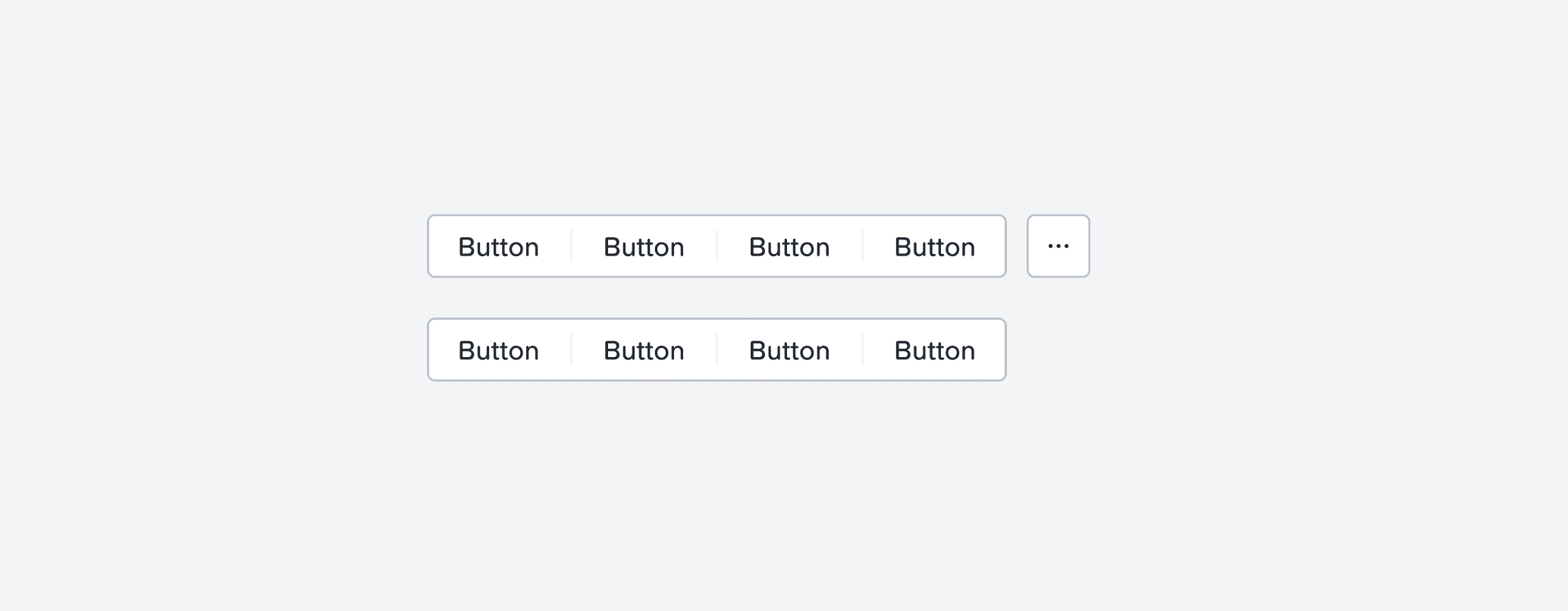Pick the upper group's third segment Button

pyautogui.click(x=789, y=247)
